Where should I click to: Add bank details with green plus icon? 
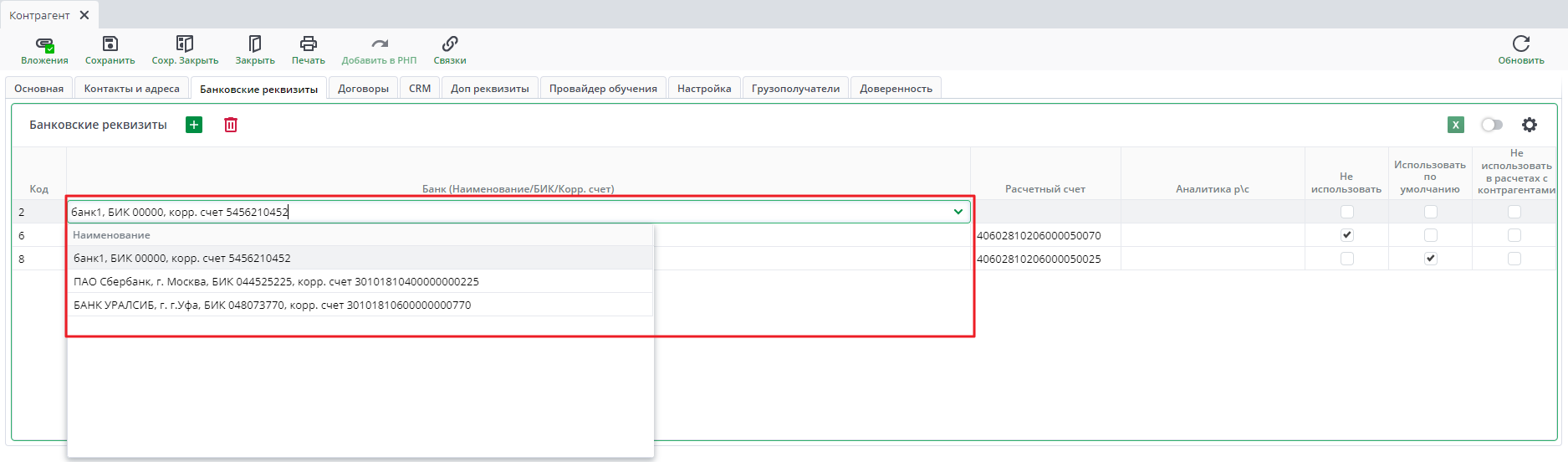194,125
